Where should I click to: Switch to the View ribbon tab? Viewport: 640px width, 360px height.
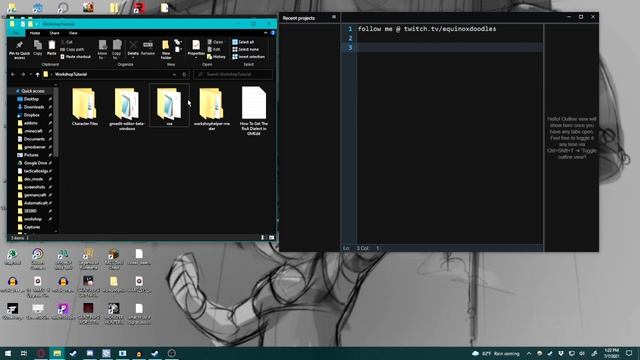click(x=73, y=33)
